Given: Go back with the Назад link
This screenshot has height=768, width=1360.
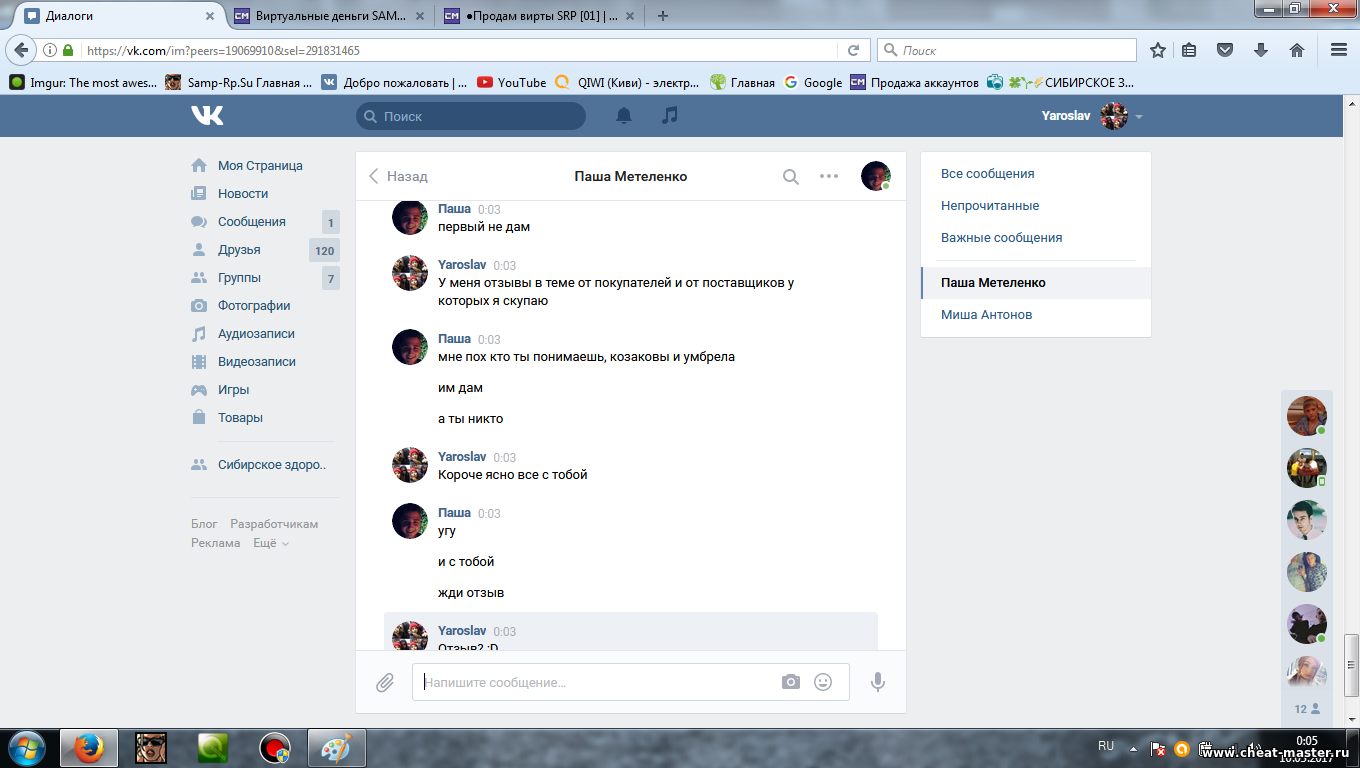Looking at the screenshot, I should 398,176.
